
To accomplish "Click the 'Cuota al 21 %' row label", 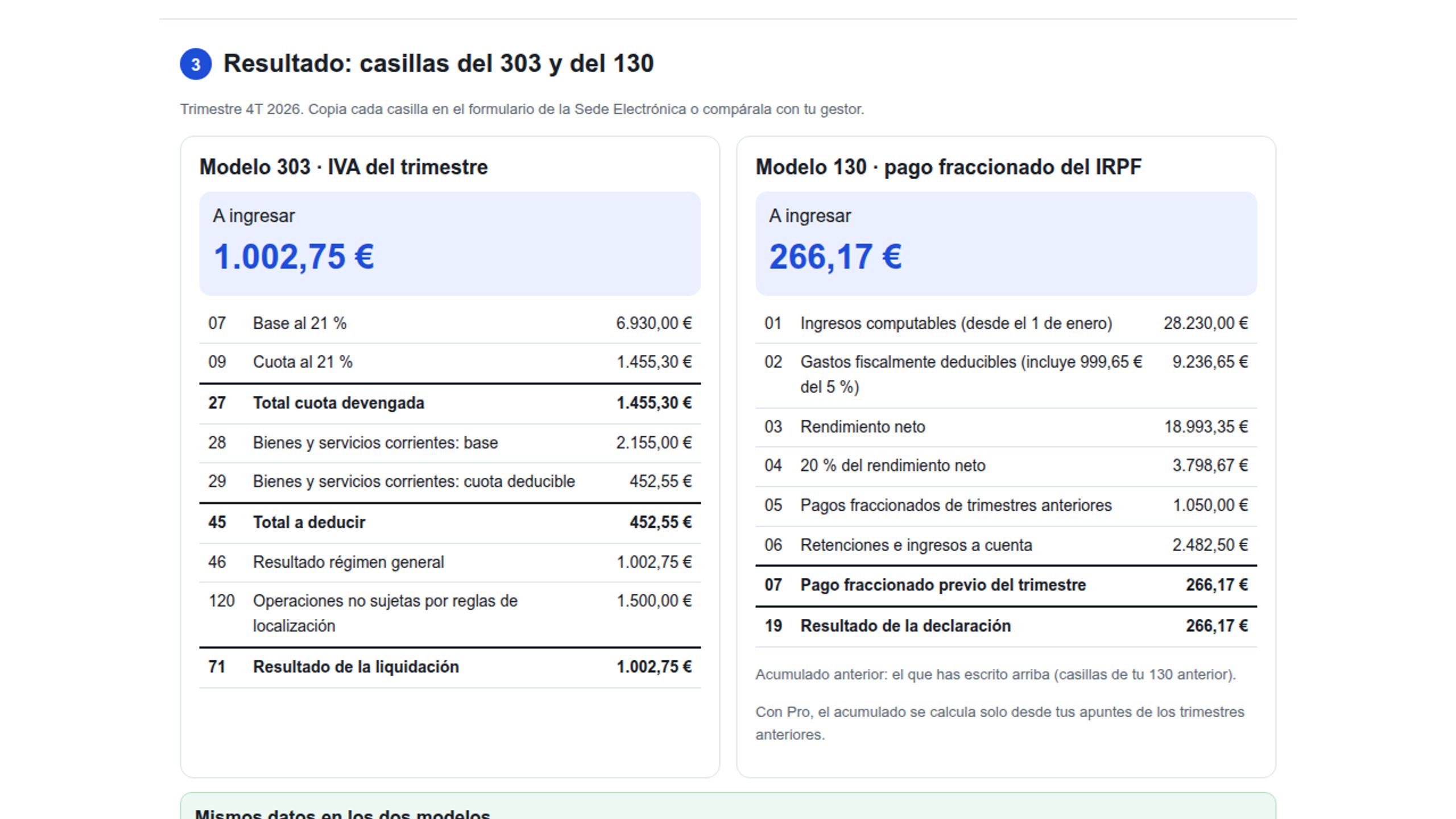I will point(303,362).
